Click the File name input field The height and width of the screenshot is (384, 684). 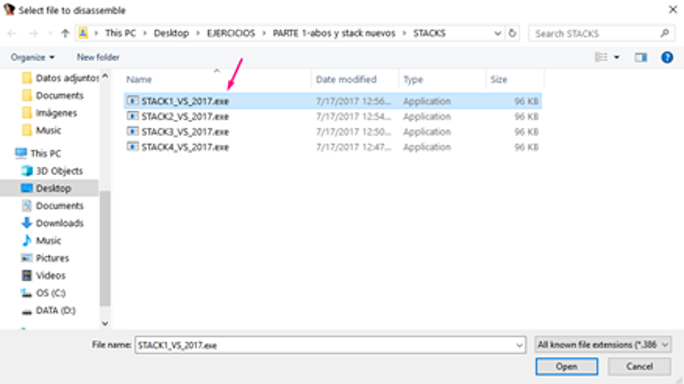[325, 345]
